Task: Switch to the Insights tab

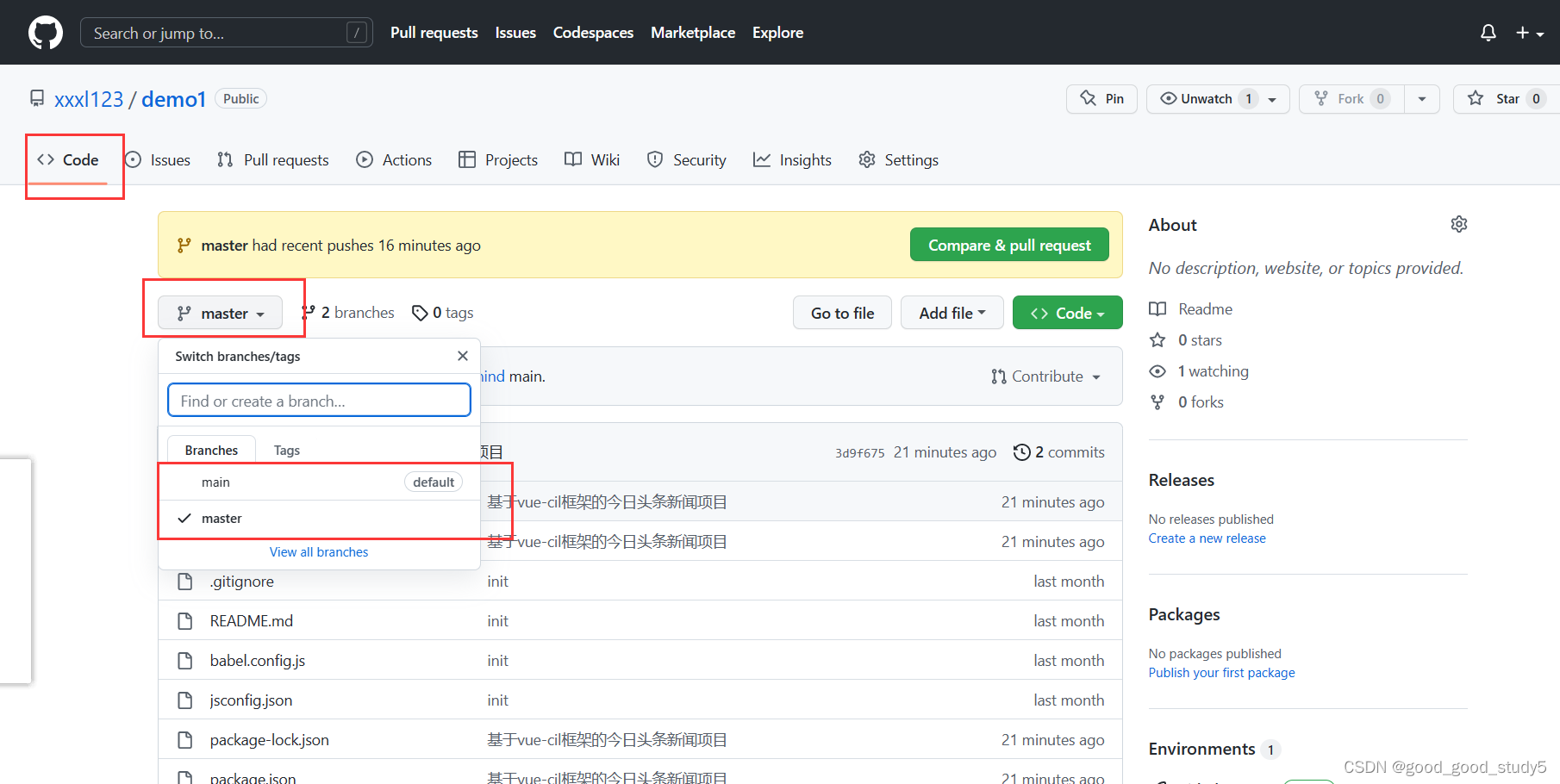Action: tap(792, 160)
